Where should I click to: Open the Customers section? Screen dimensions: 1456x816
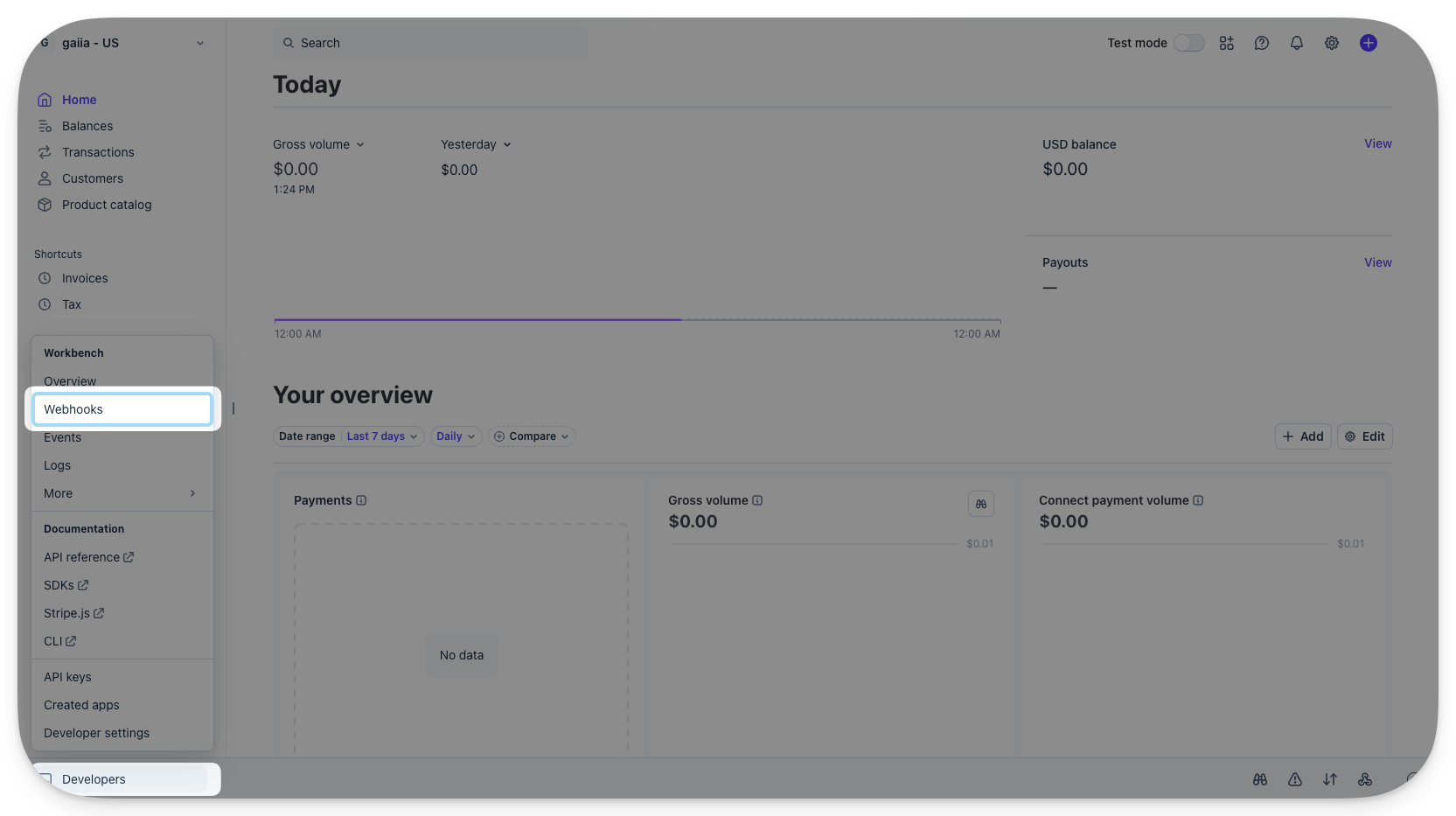pyautogui.click(x=93, y=178)
